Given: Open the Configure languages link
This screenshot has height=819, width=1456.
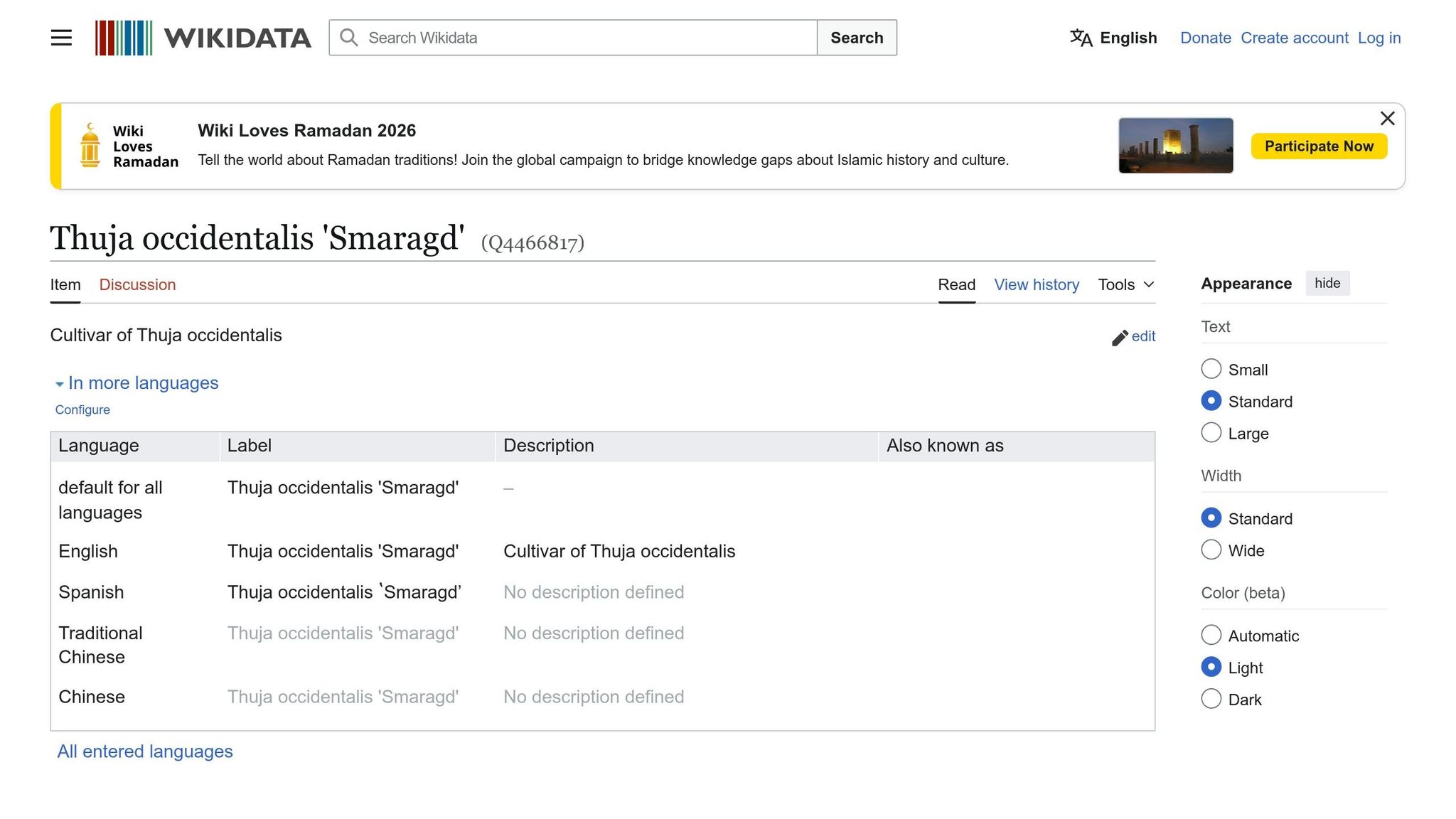Looking at the screenshot, I should coord(82,410).
